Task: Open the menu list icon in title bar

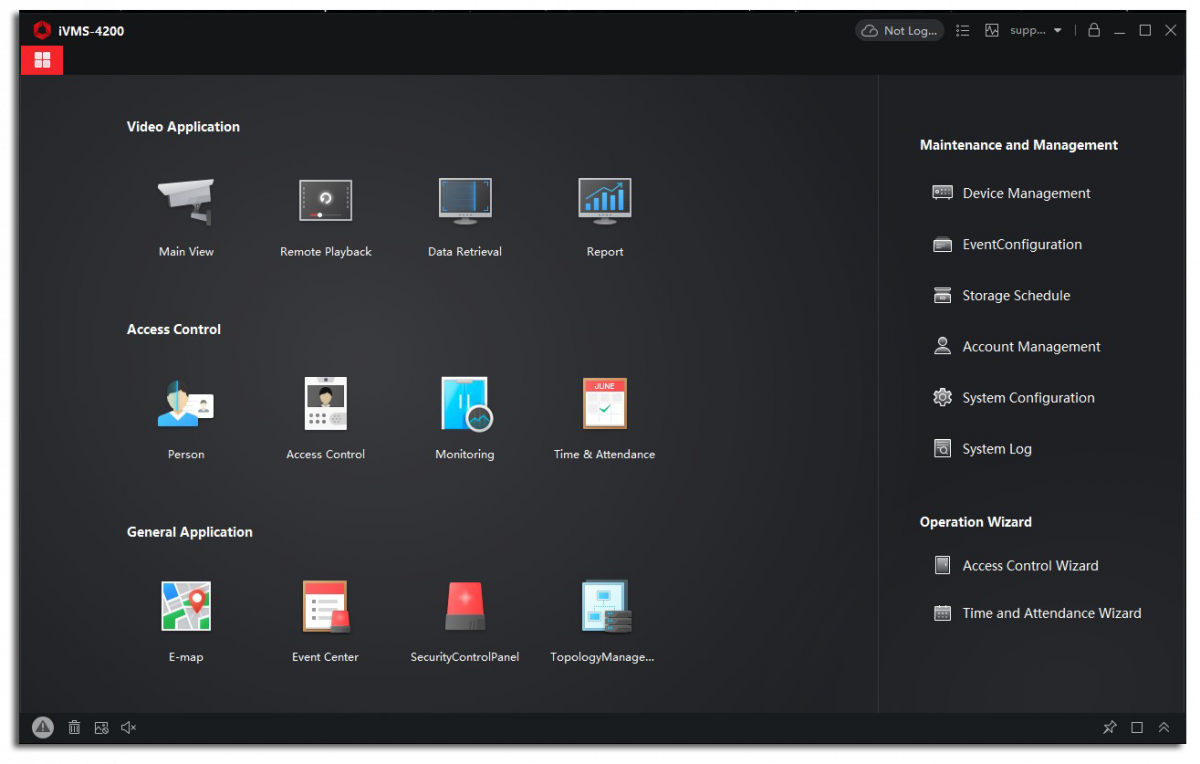Action: coord(963,31)
